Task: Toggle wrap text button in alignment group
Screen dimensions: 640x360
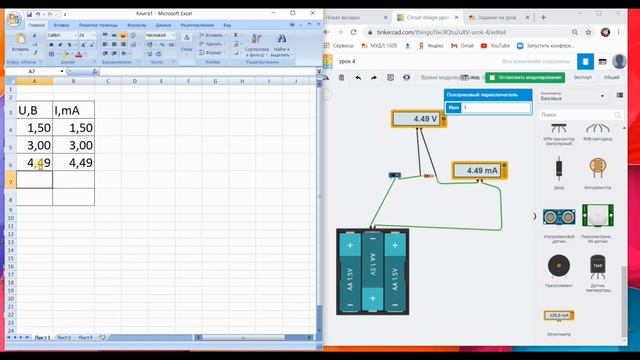Action: tap(133, 36)
